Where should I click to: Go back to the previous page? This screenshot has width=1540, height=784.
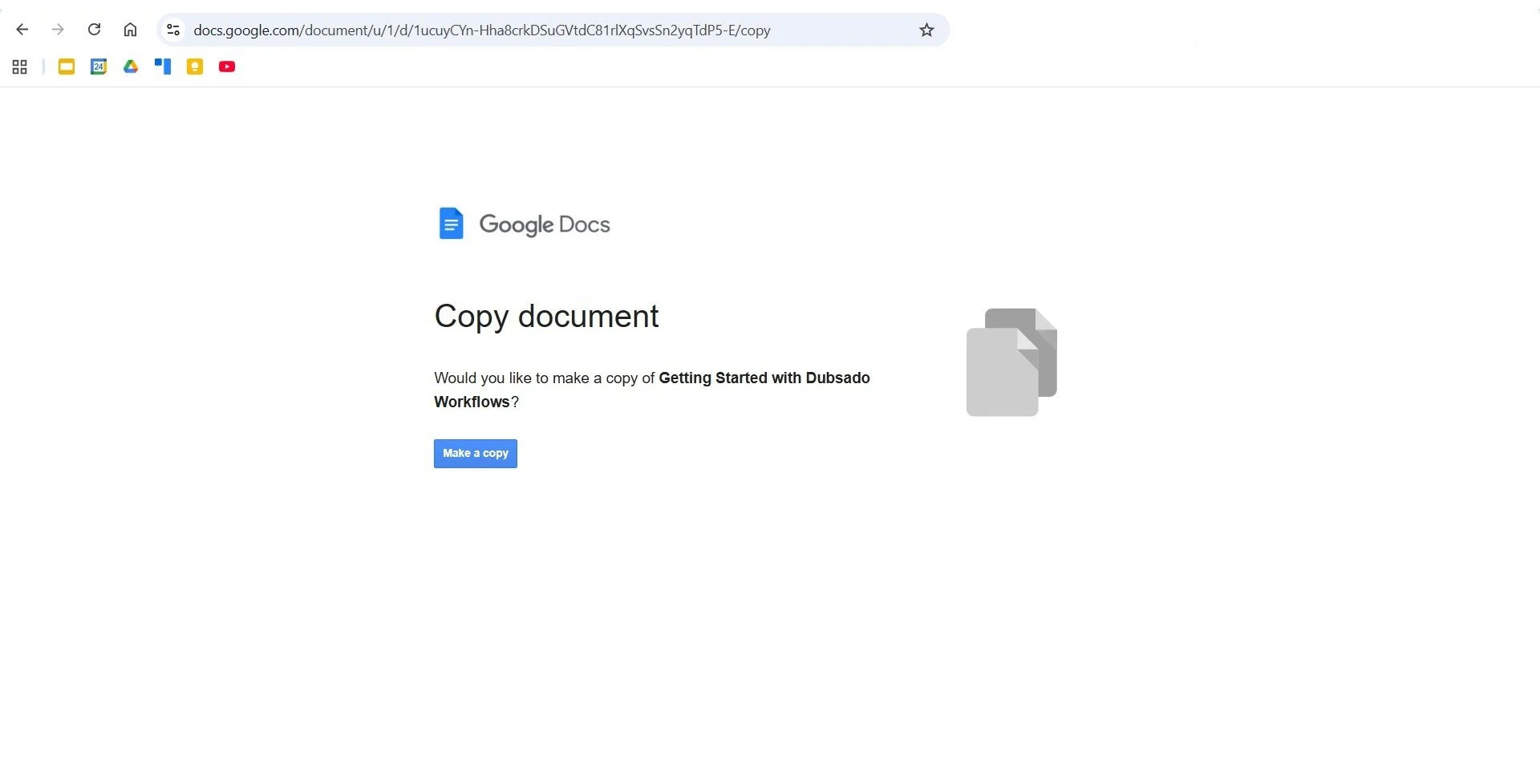point(22,30)
